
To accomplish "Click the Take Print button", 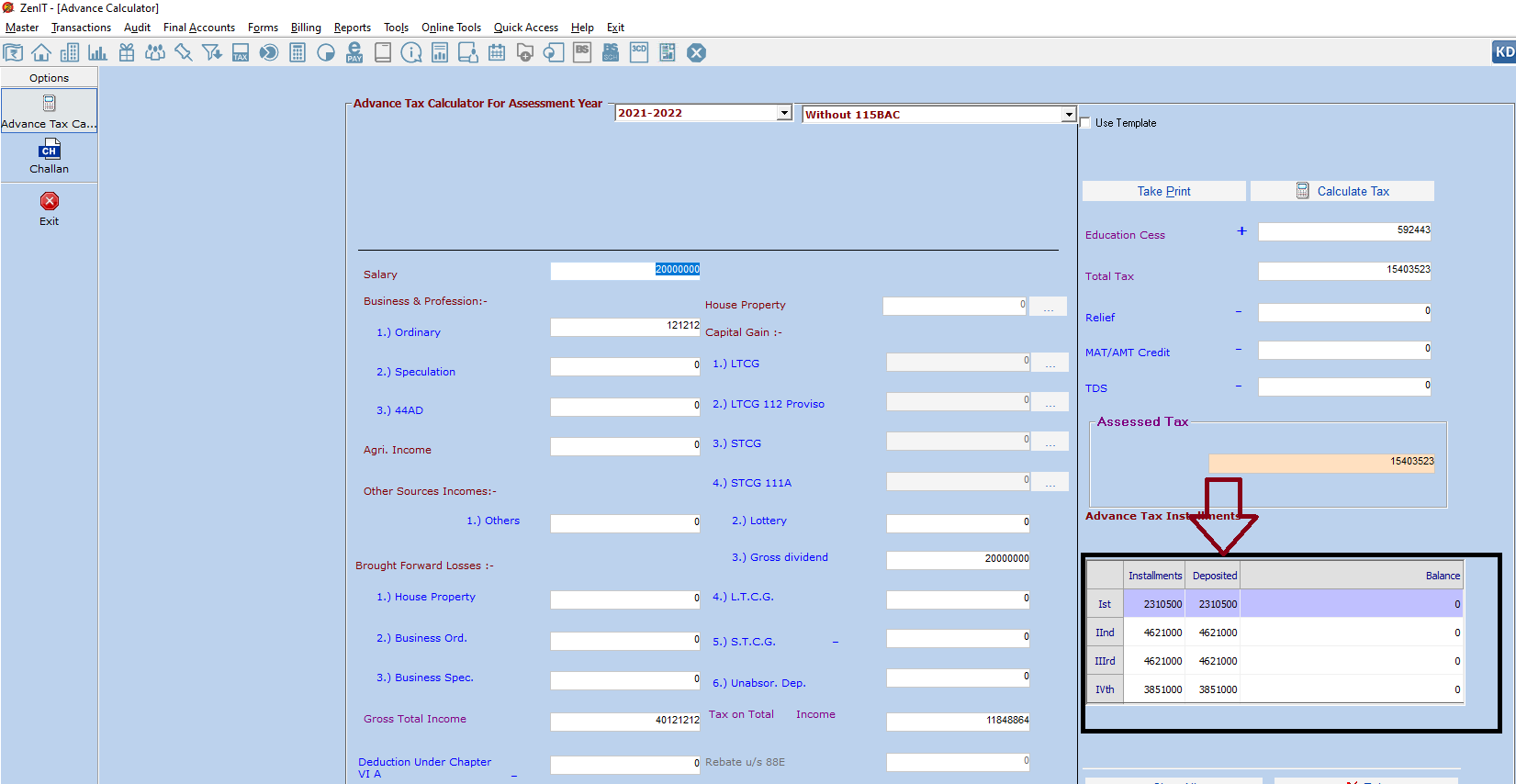I will tap(1163, 191).
